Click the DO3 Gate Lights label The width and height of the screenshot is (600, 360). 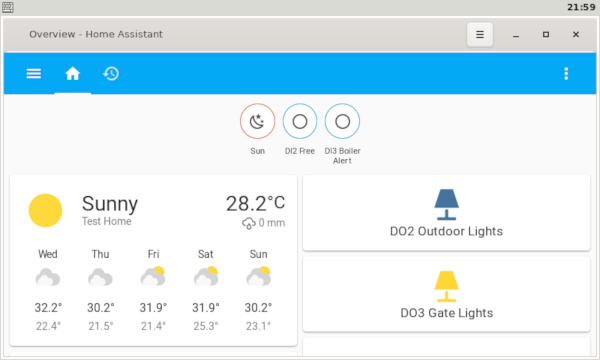tap(447, 313)
